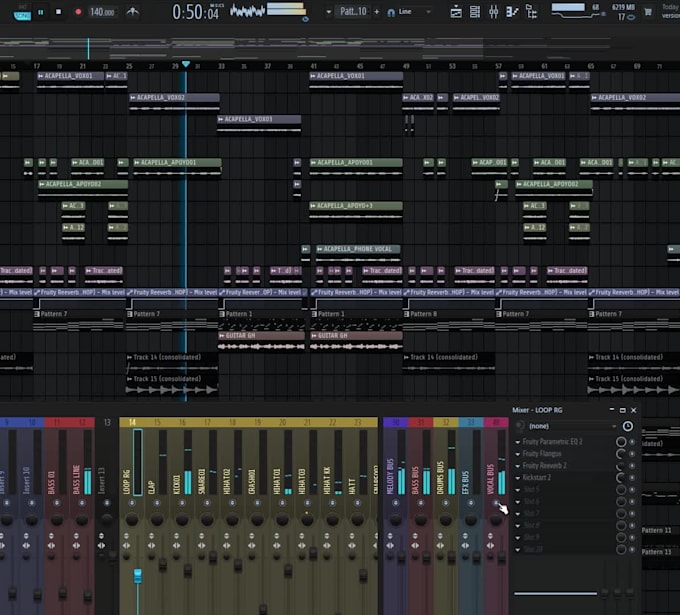
Task: Click the output oscilloscope waveform display
Action: pyautogui.click(x=247, y=11)
